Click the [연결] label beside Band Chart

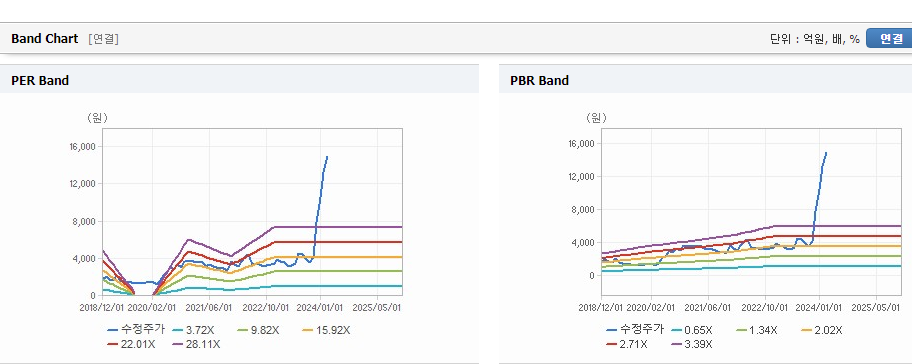click(104, 39)
